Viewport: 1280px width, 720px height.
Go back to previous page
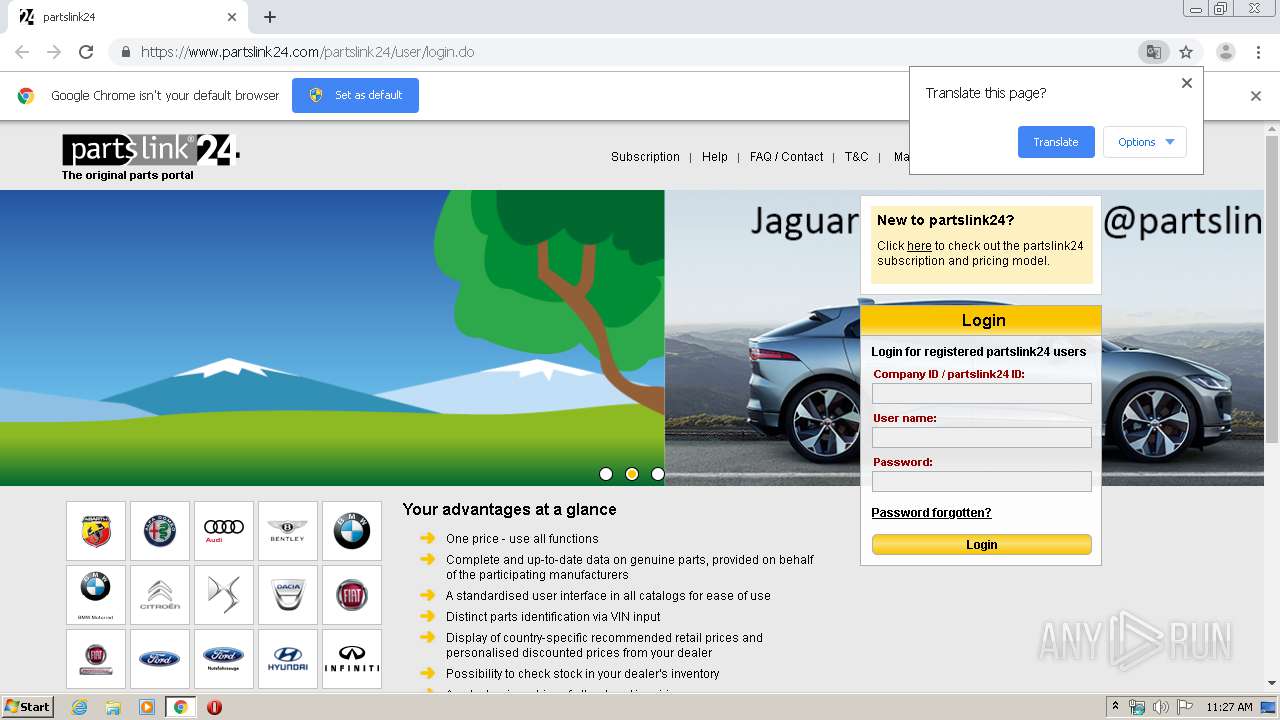(x=22, y=52)
